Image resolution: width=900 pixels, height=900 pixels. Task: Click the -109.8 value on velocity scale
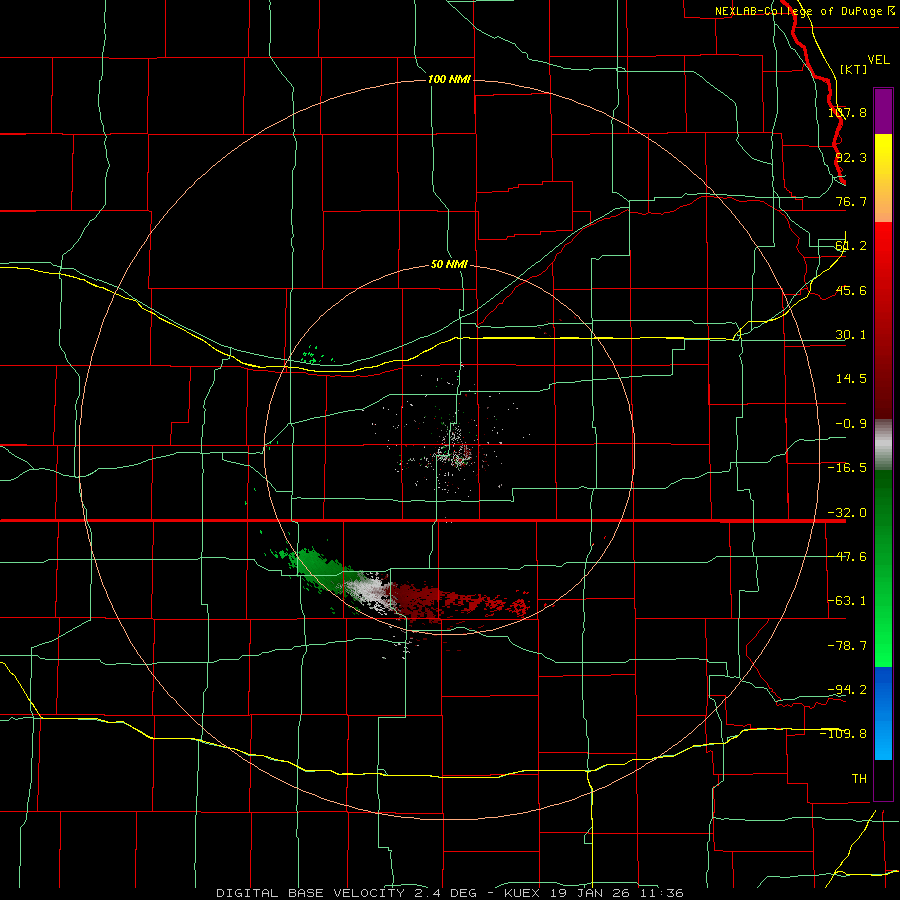pyautogui.click(x=844, y=734)
